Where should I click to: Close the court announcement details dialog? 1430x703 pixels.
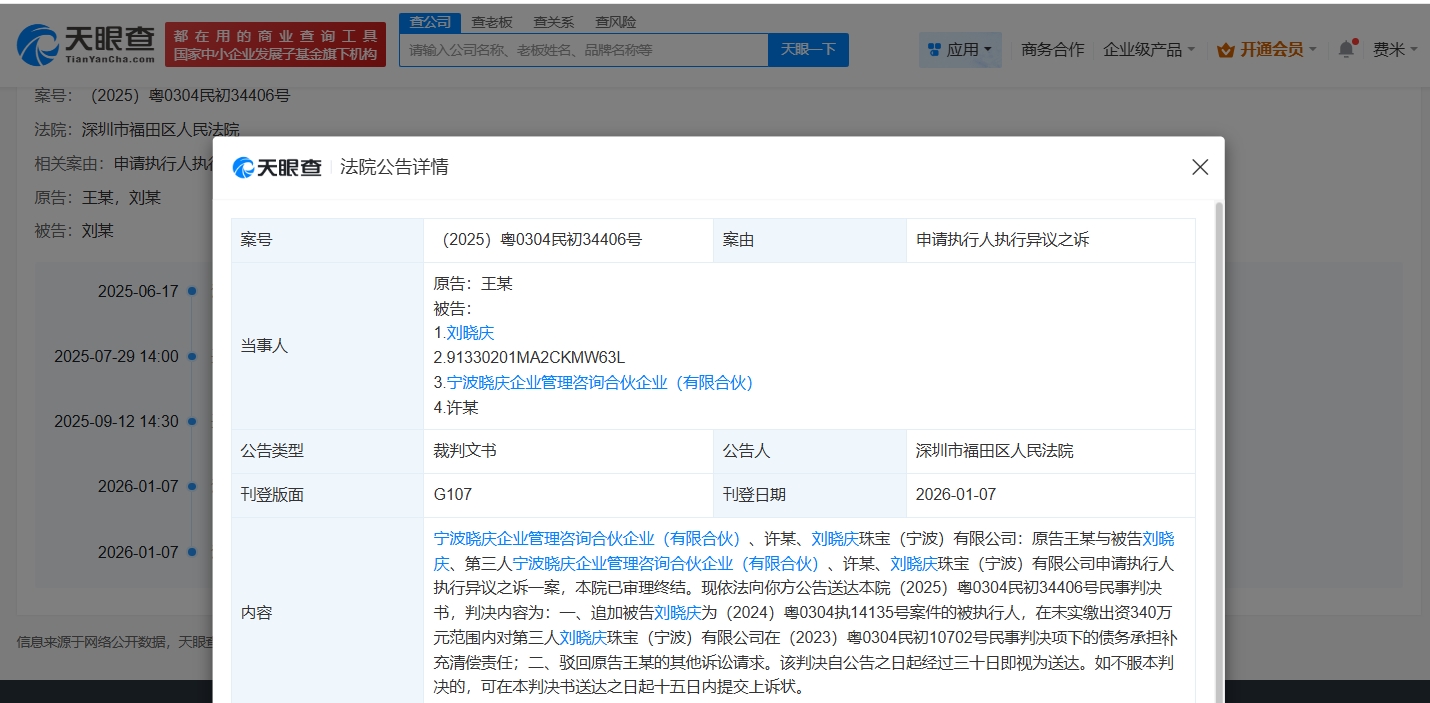pyautogui.click(x=1200, y=167)
